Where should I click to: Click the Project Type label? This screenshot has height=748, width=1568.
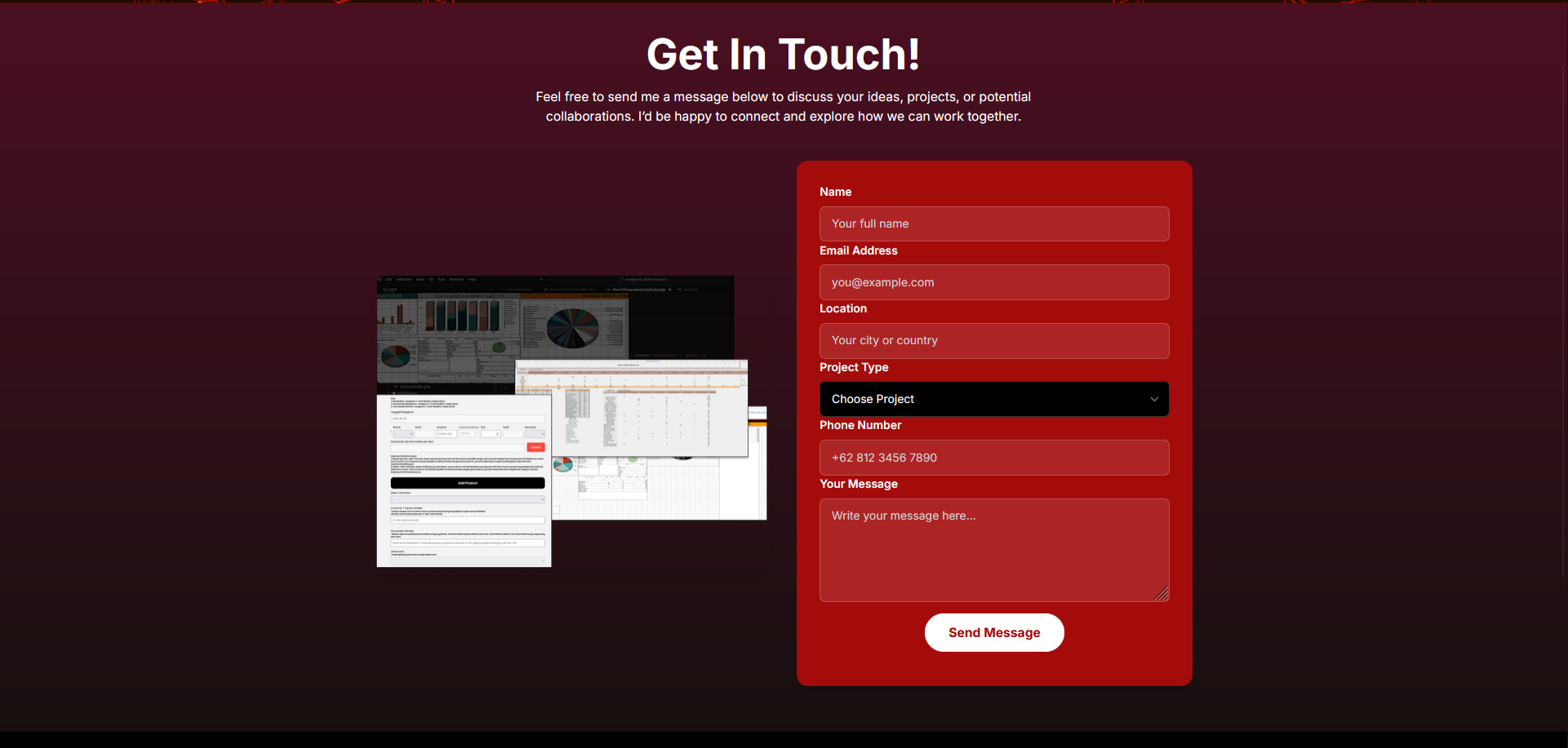point(854,367)
